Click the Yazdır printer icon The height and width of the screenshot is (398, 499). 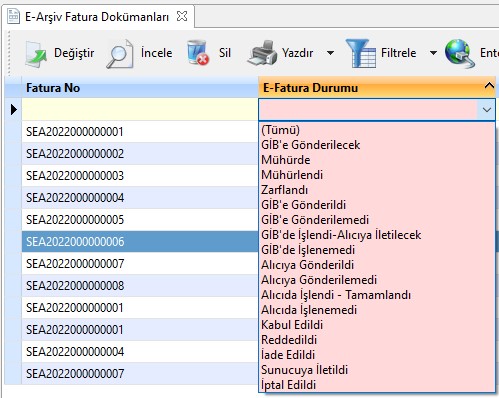pyautogui.click(x=262, y=53)
